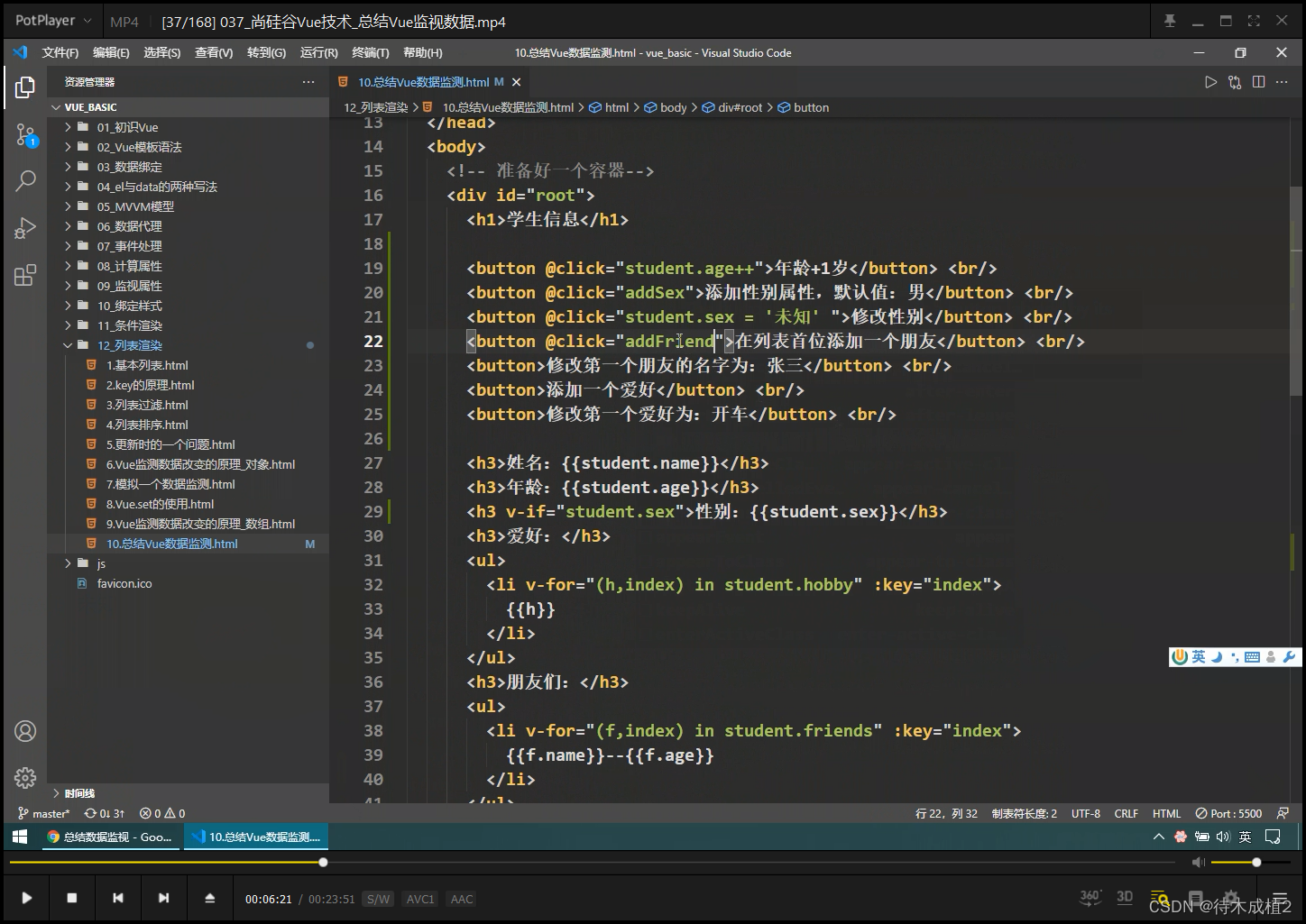The width and height of the screenshot is (1306, 924).
Task: Open the Explorer view in activity bar
Action: pyautogui.click(x=25, y=87)
